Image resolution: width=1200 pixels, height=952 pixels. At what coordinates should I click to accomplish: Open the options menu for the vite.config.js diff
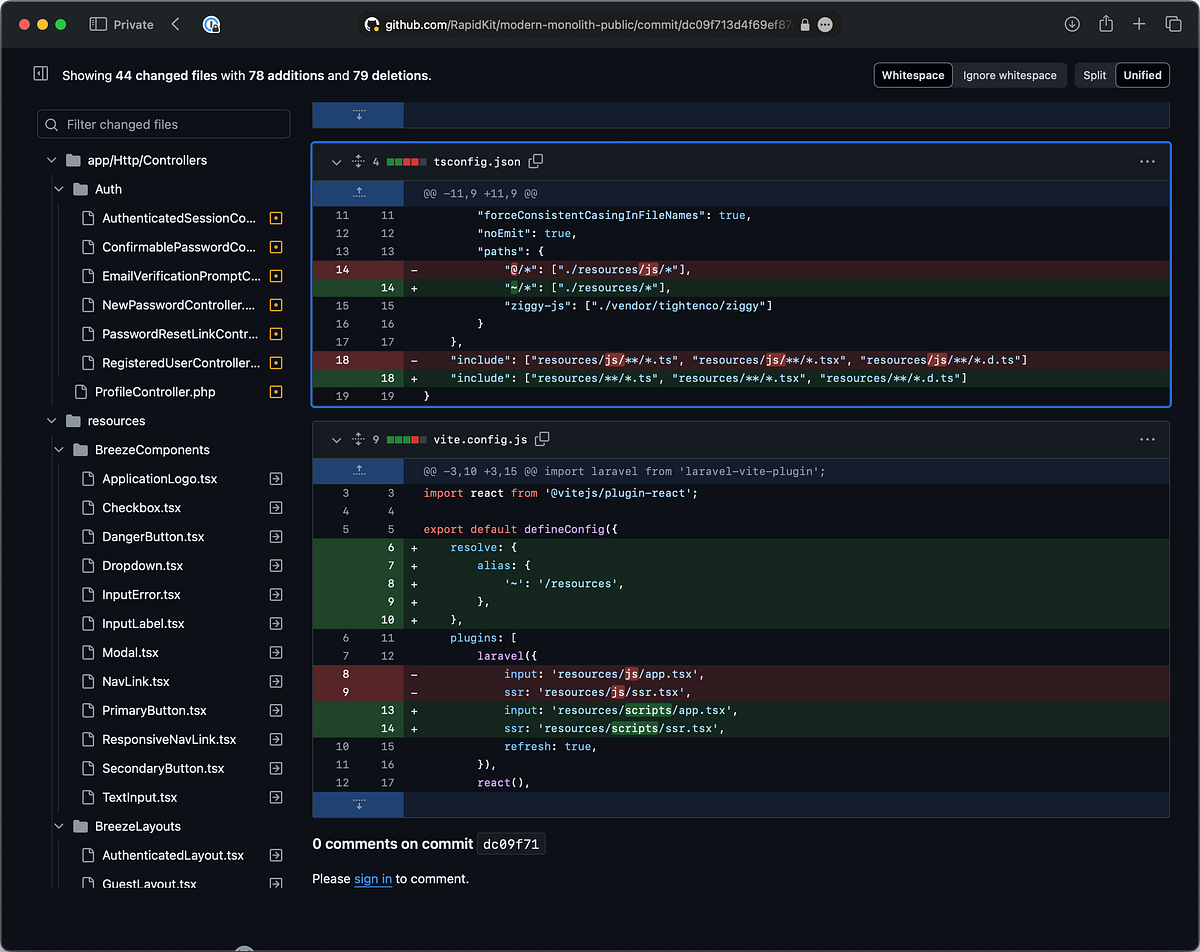(x=1147, y=438)
